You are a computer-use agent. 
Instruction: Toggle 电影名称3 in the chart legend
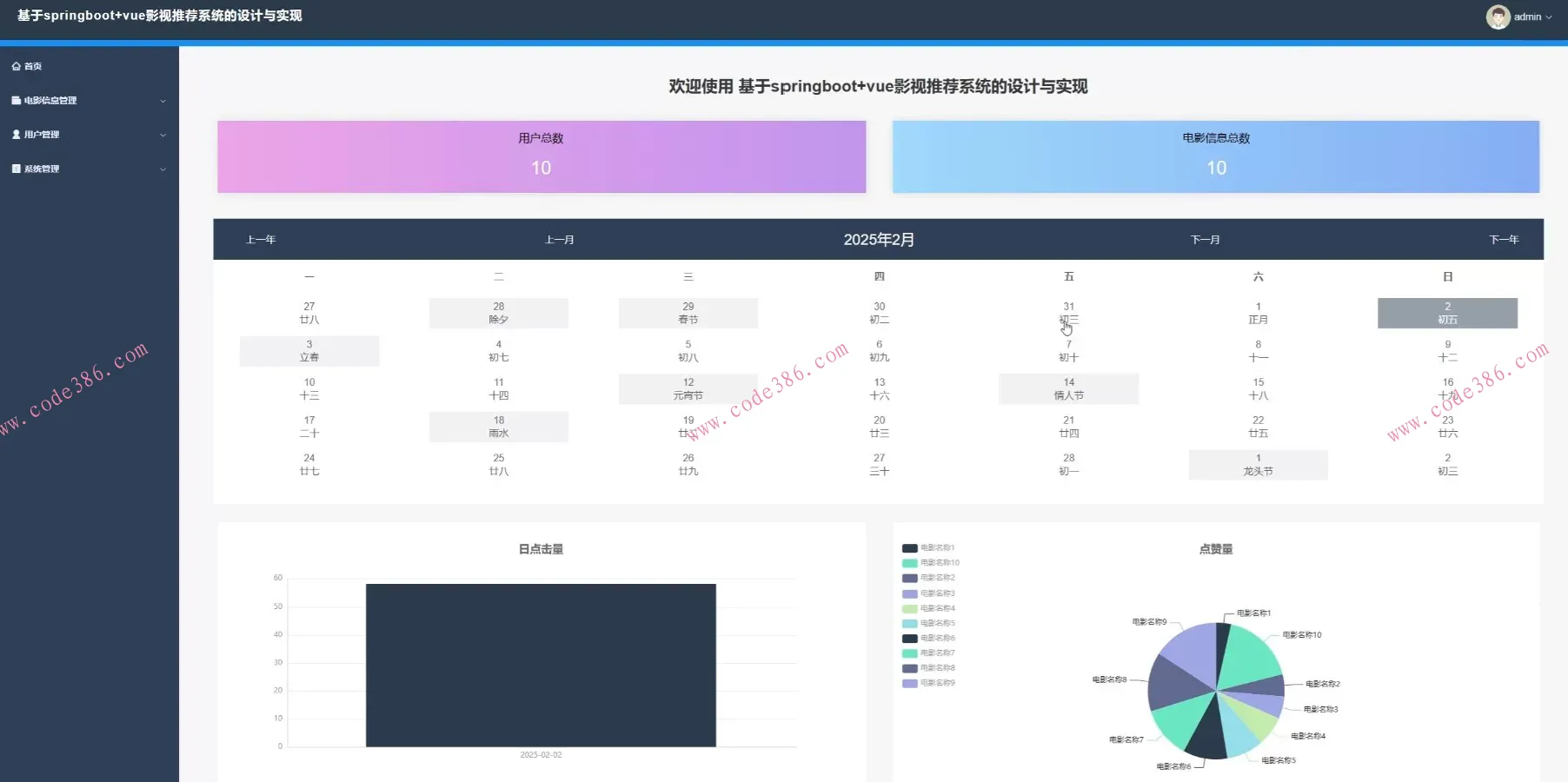(x=928, y=593)
